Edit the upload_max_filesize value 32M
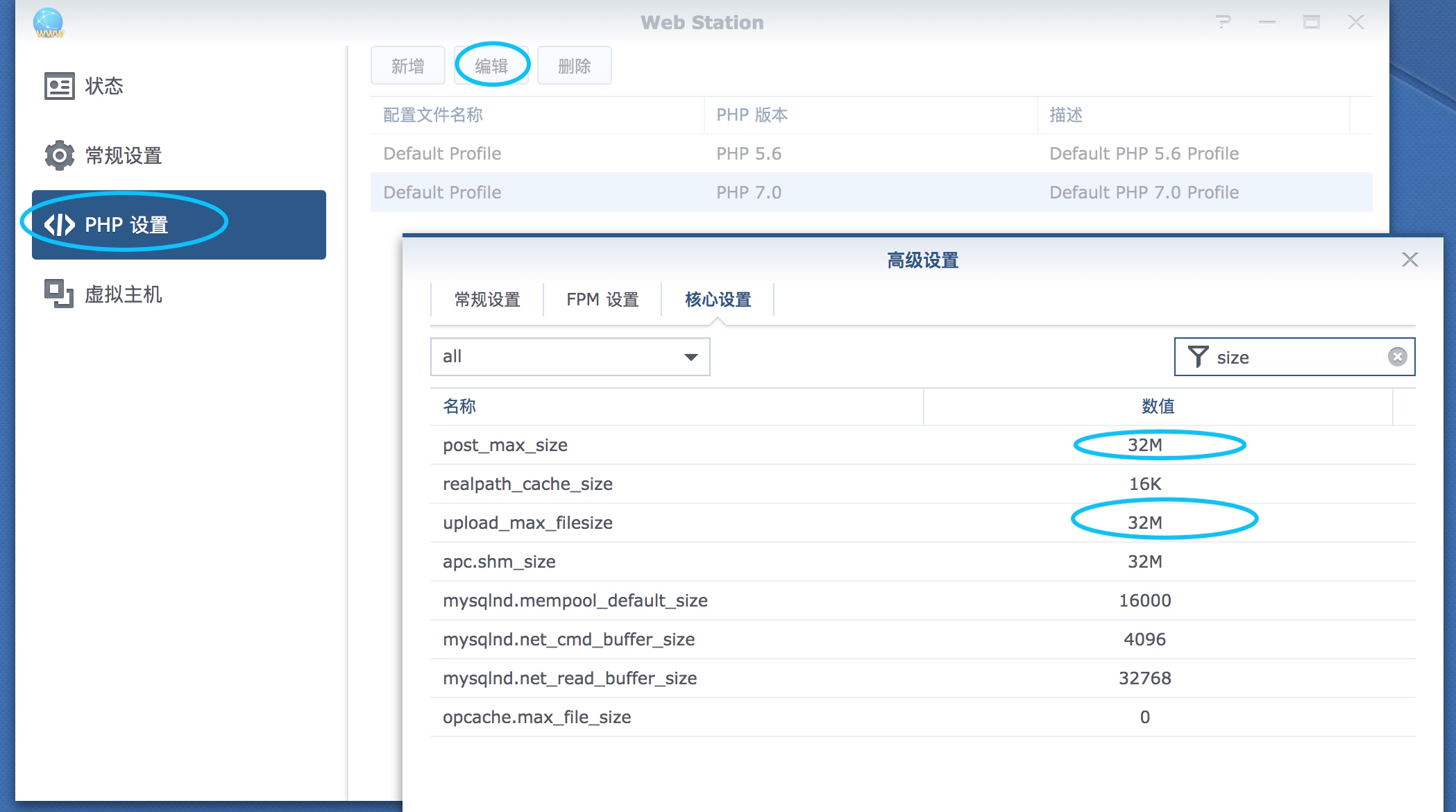This screenshot has height=812, width=1456. pyautogui.click(x=1145, y=523)
